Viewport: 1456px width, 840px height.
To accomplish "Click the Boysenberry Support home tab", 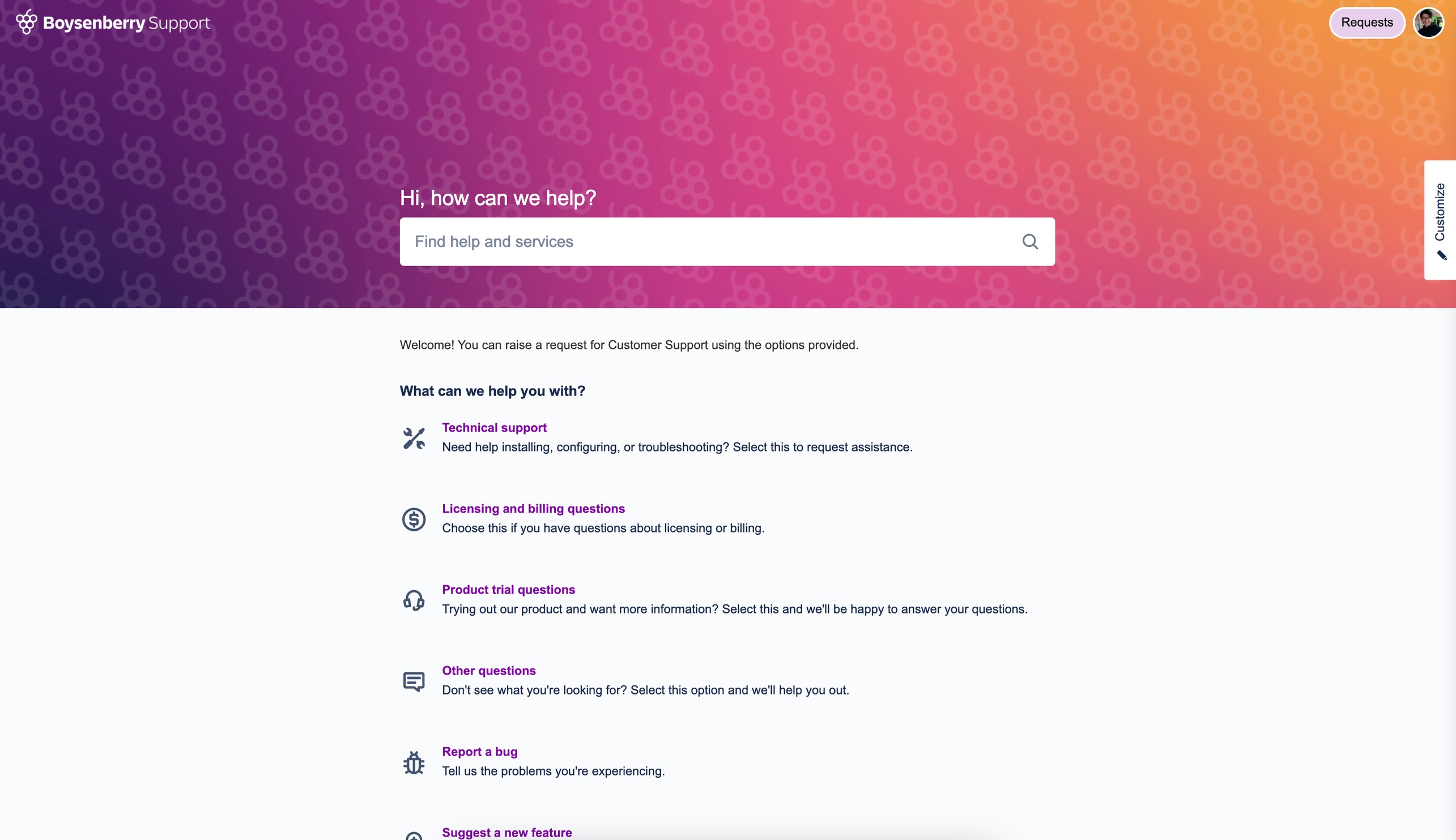I will [113, 22].
